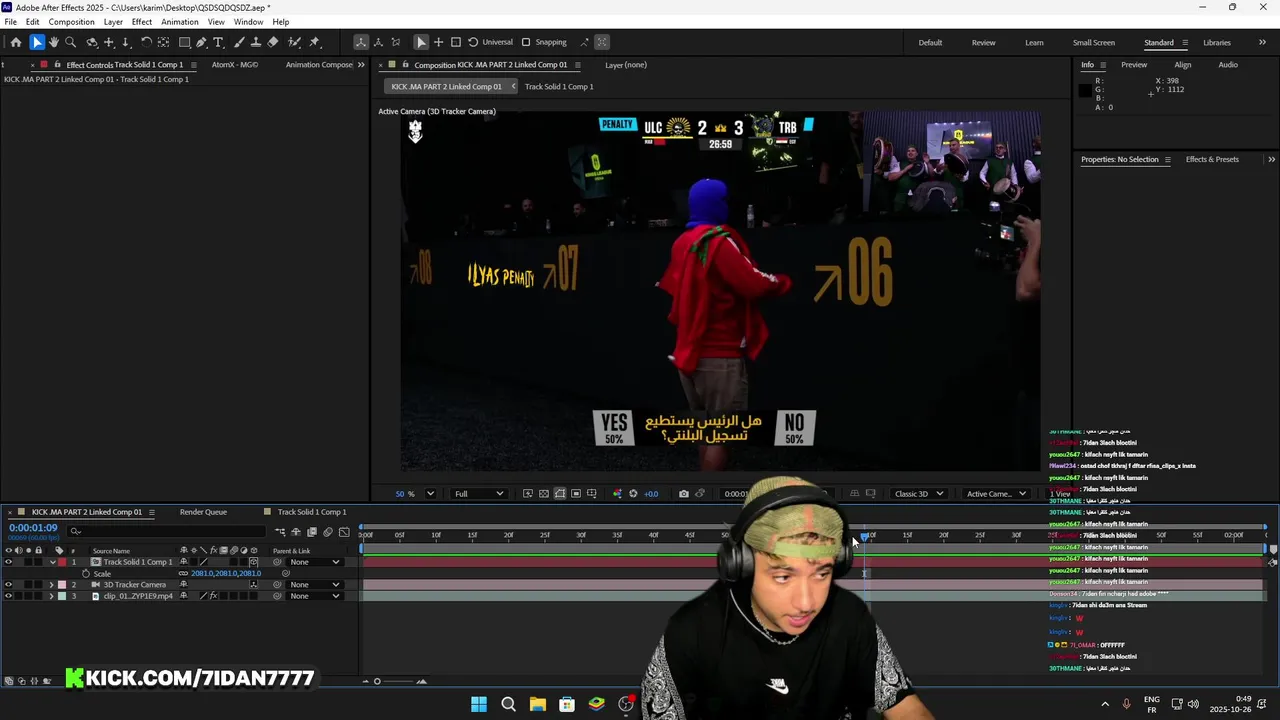Screen dimensions: 1280x720
Task: Hide the Track Solid 1 Comp 1 layer
Action: 8,562
